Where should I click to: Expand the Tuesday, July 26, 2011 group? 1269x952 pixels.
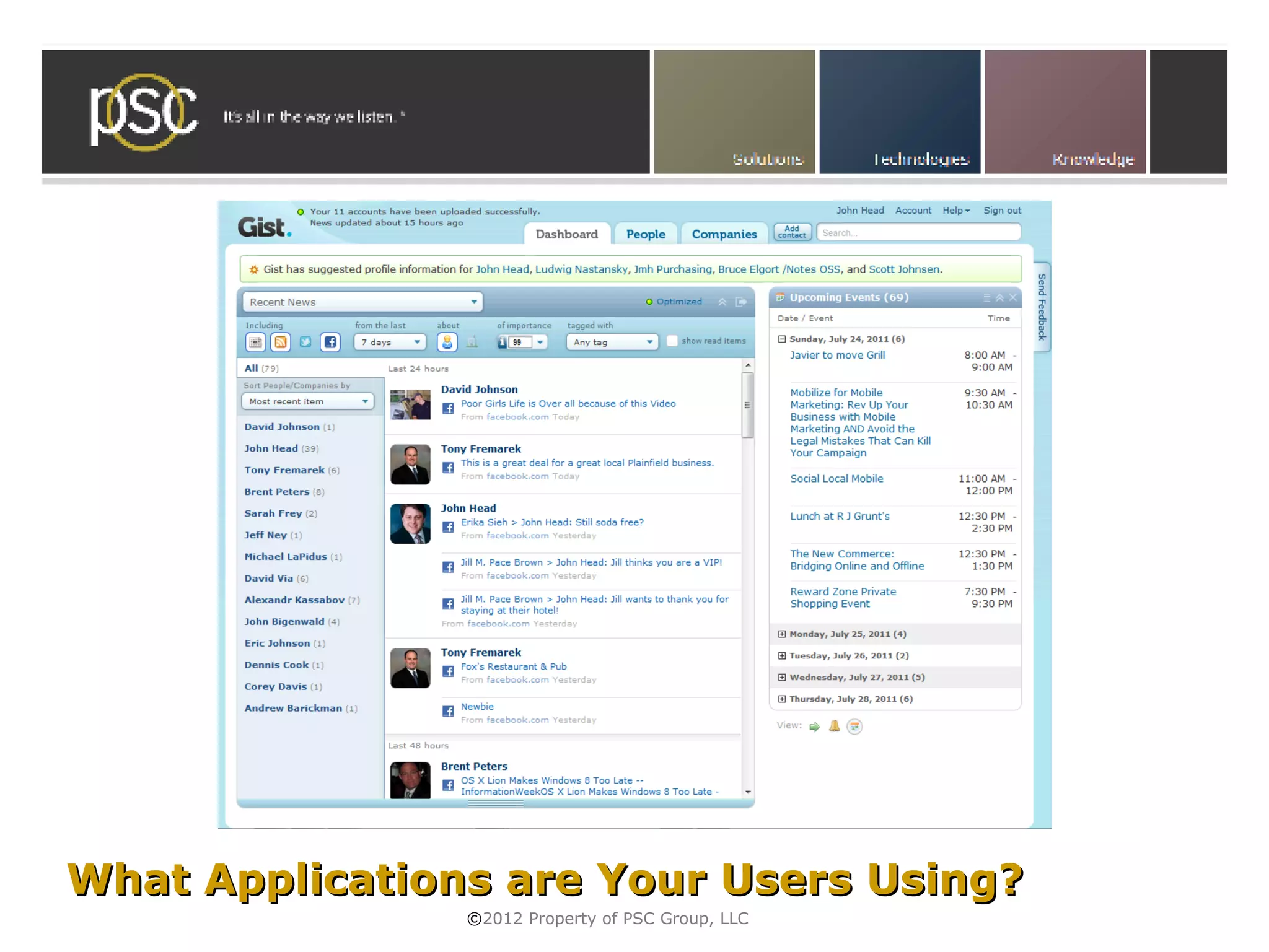pos(782,655)
